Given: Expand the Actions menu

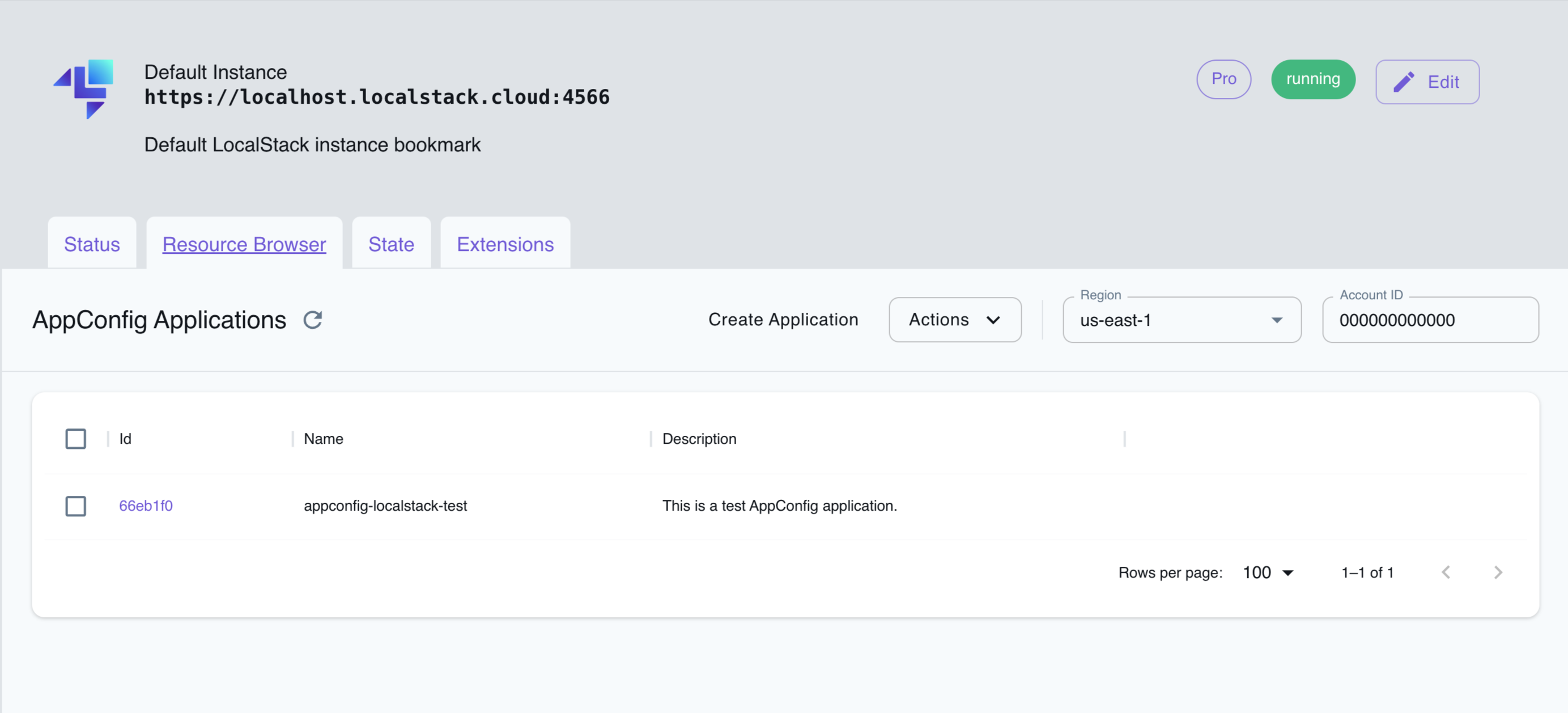Looking at the screenshot, I should (954, 320).
